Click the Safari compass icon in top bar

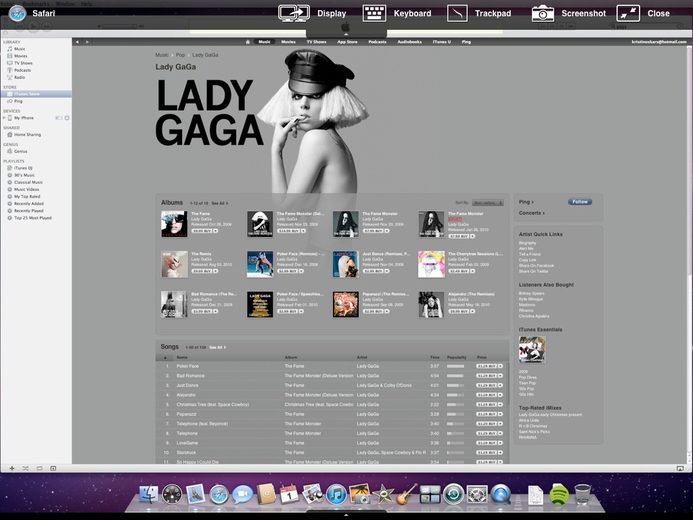[x=17, y=13]
